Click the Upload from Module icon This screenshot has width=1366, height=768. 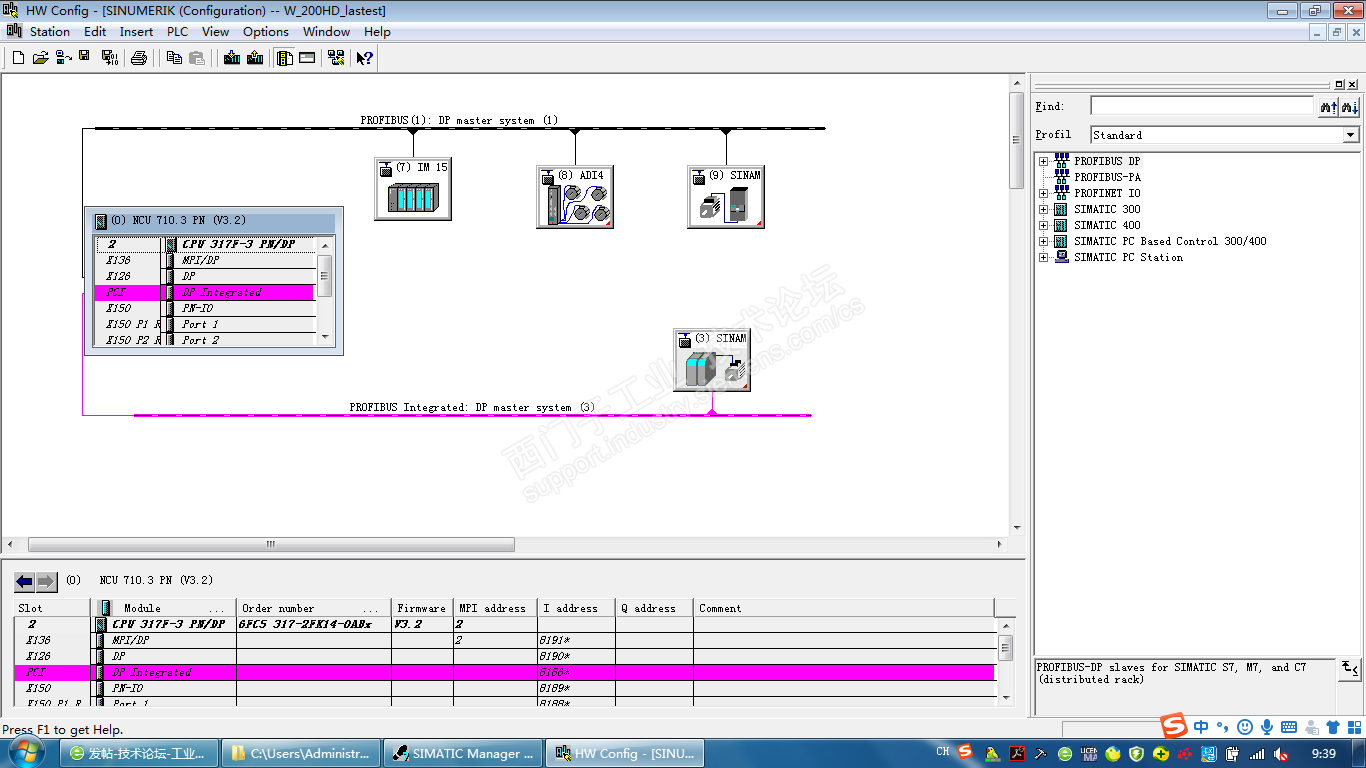[x=255, y=58]
